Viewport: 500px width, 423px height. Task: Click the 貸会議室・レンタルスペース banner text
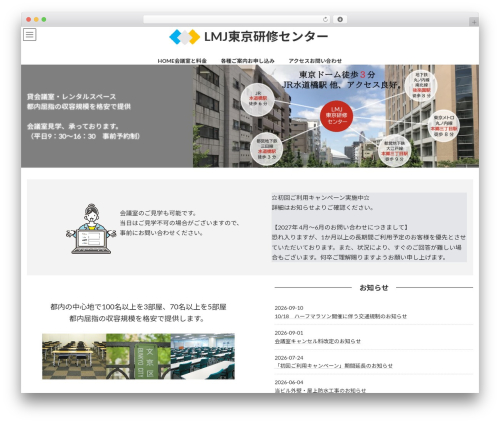coord(72,97)
